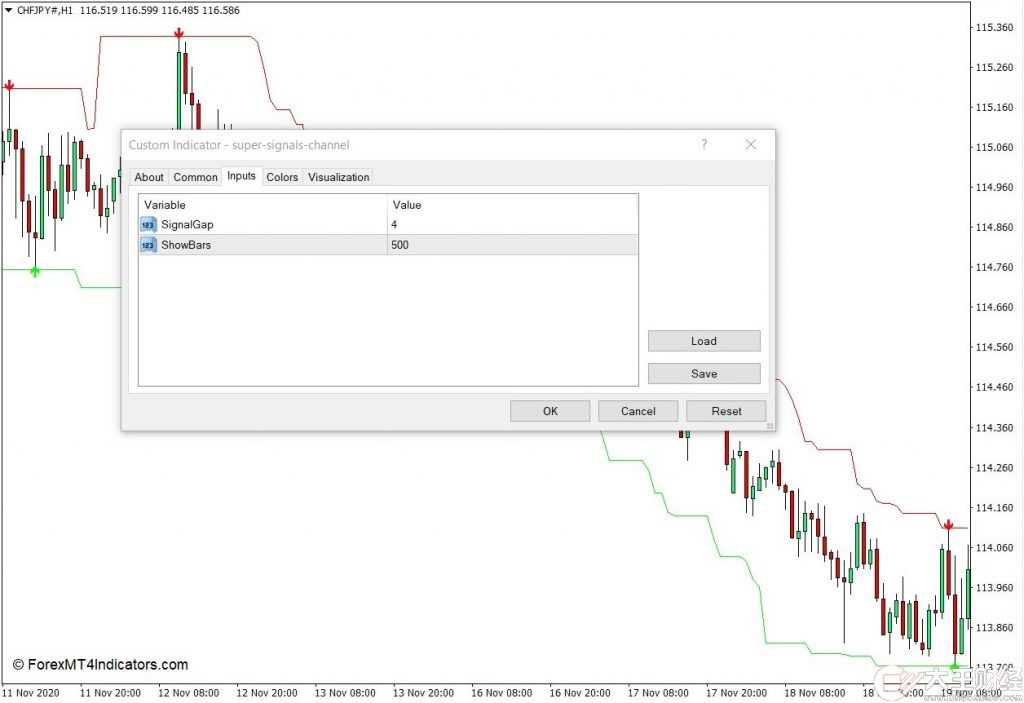Select the ShowBars variable icon
Image resolution: width=1024 pixels, height=703 pixels.
coord(148,245)
